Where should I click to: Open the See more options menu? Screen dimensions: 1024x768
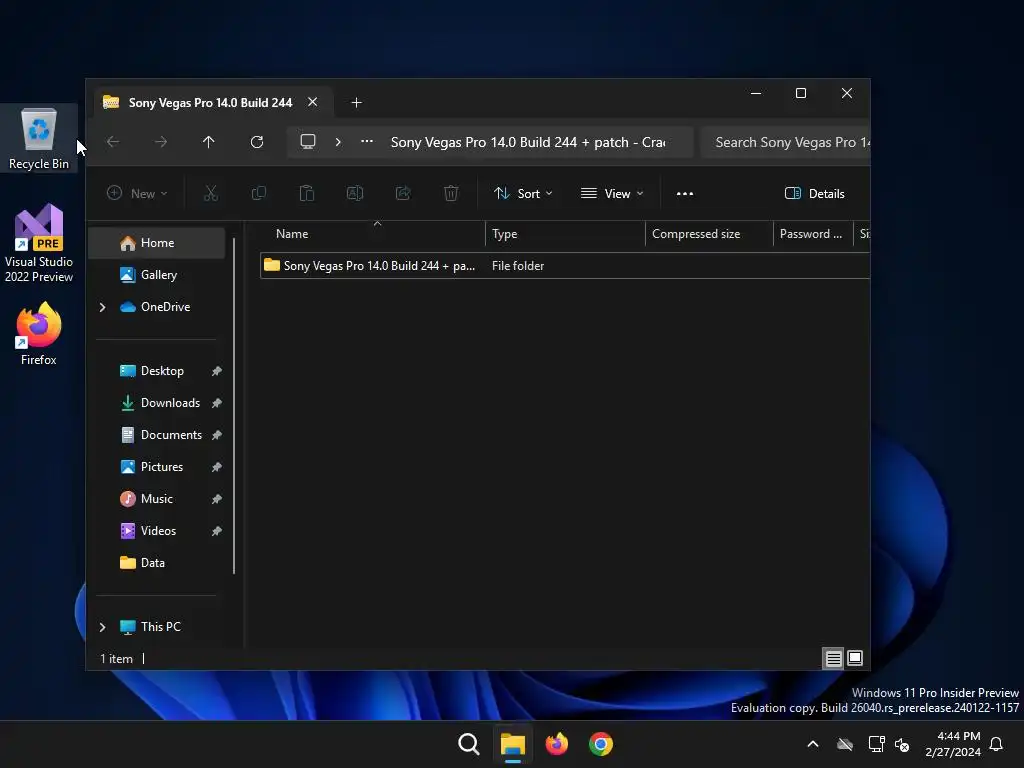pyautogui.click(x=684, y=193)
